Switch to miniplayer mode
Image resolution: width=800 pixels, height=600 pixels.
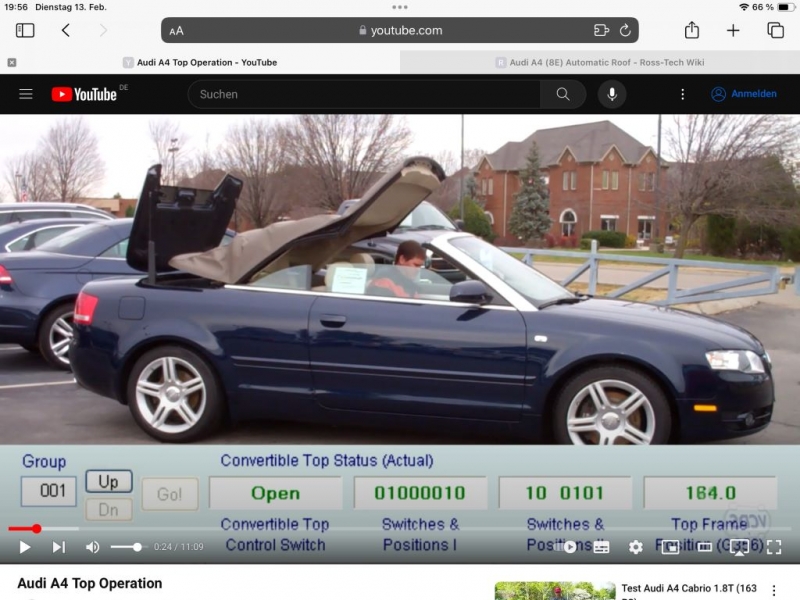(670, 547)
